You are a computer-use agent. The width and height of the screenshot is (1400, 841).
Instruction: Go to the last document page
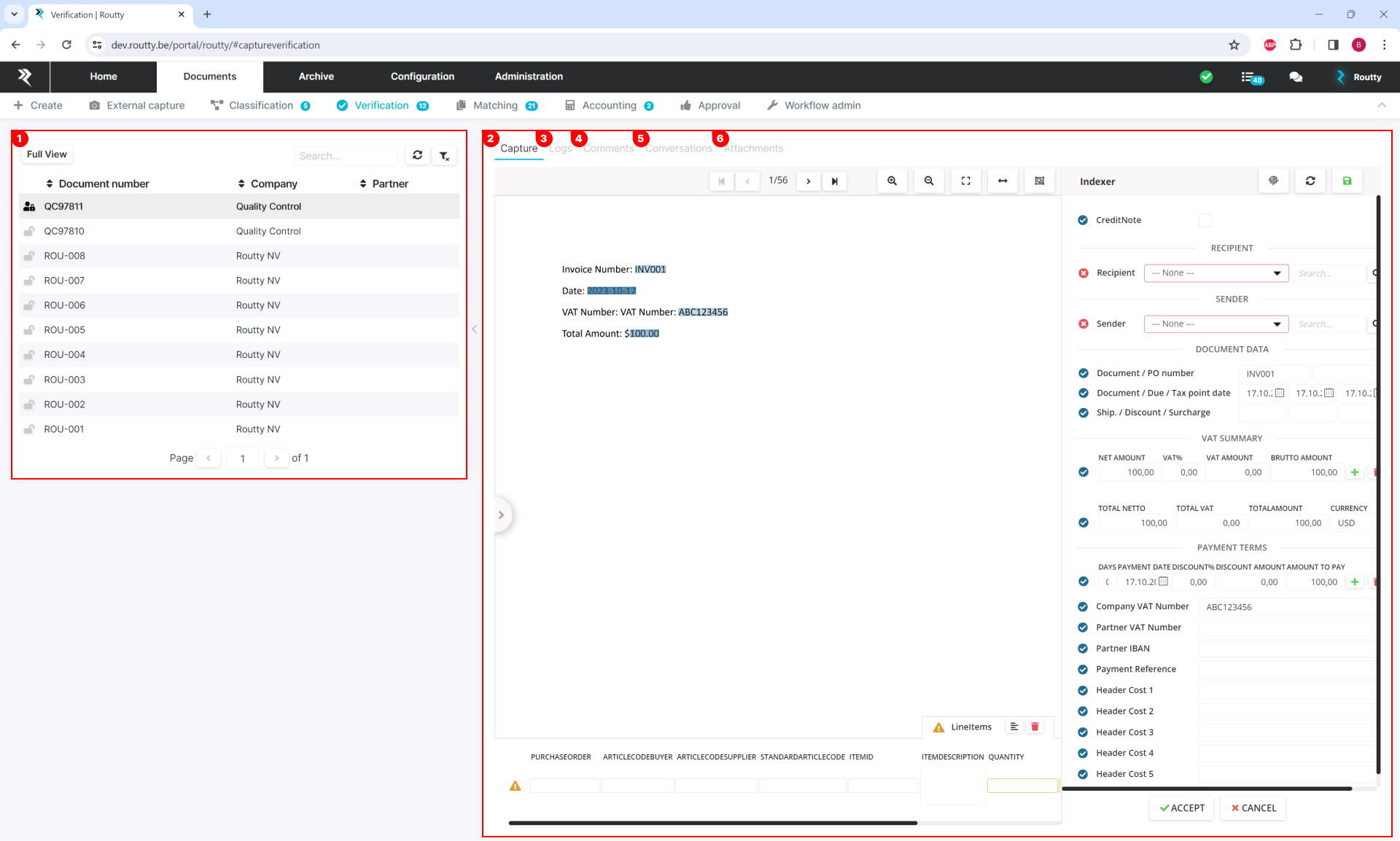point(835,181)
